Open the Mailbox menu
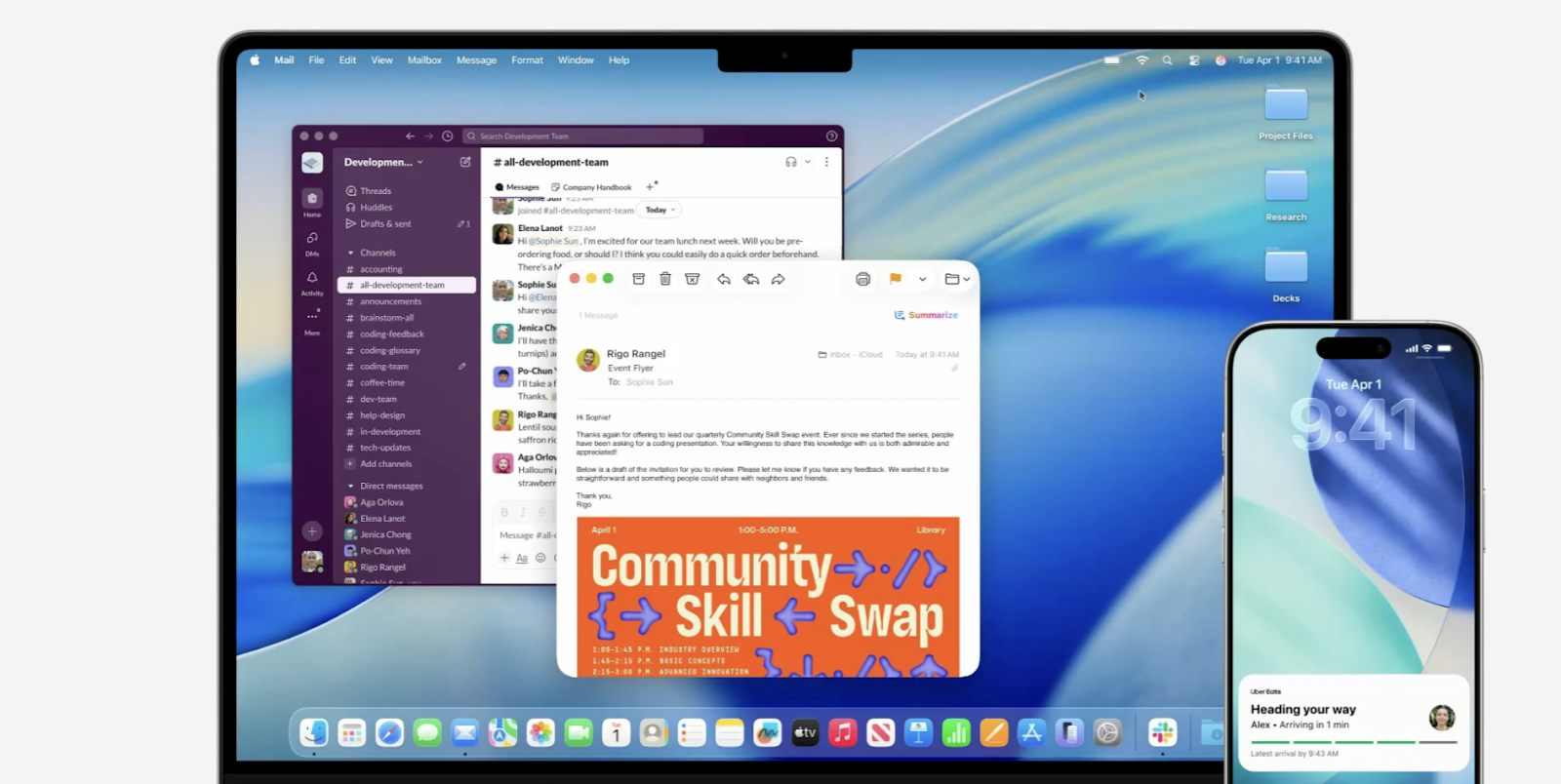1561x784 pixels. (x=424, y=60)
